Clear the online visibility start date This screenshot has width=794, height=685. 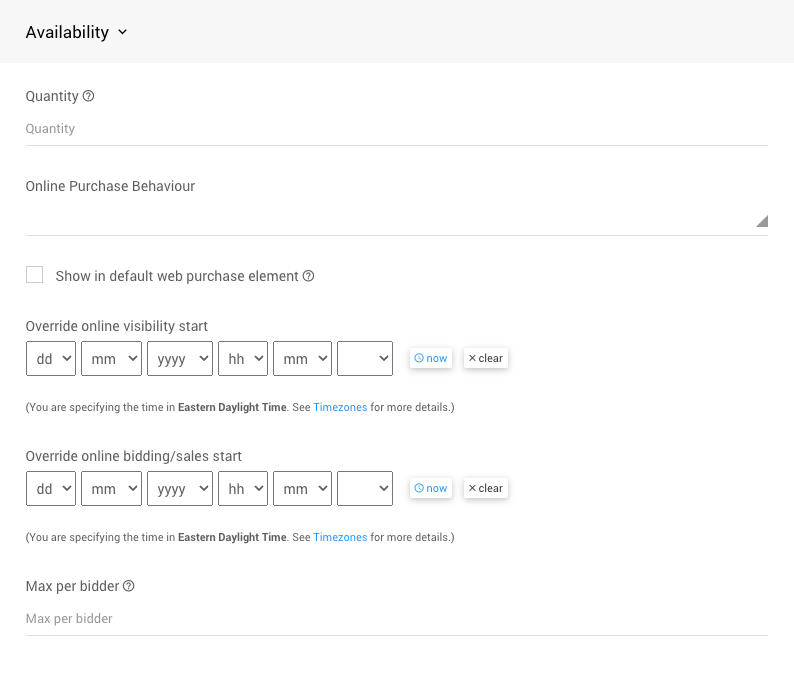[x=486, y=358]
